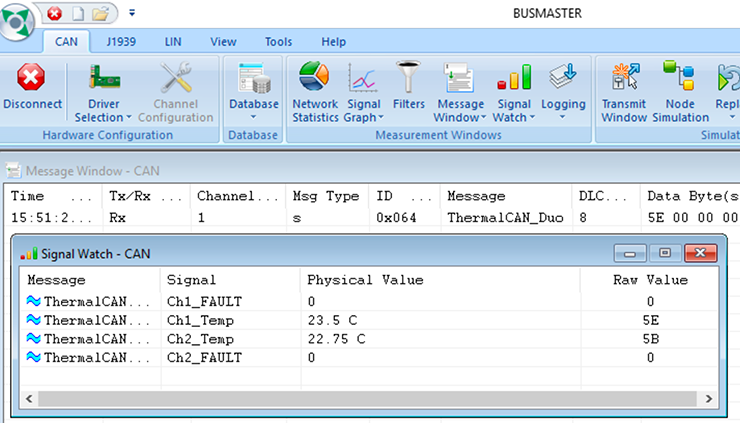Click Signal Watch scrollbar right arrow
The image size is (740, 423).
pyautogui.click(x=708, y=398)
